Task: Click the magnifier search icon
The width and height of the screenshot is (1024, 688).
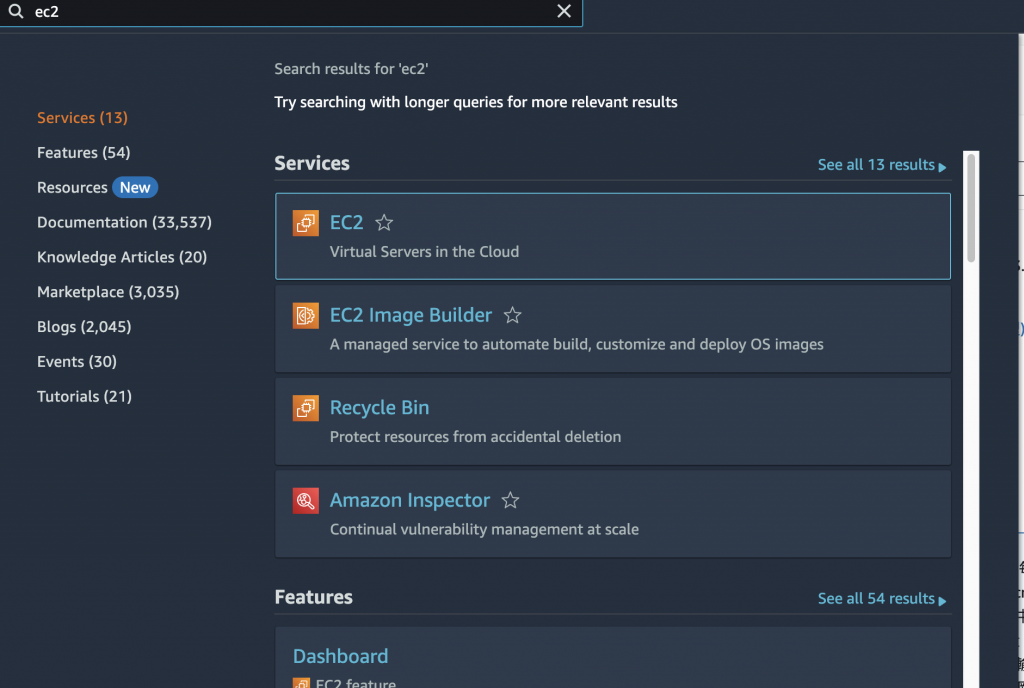Action: point(16,11)
